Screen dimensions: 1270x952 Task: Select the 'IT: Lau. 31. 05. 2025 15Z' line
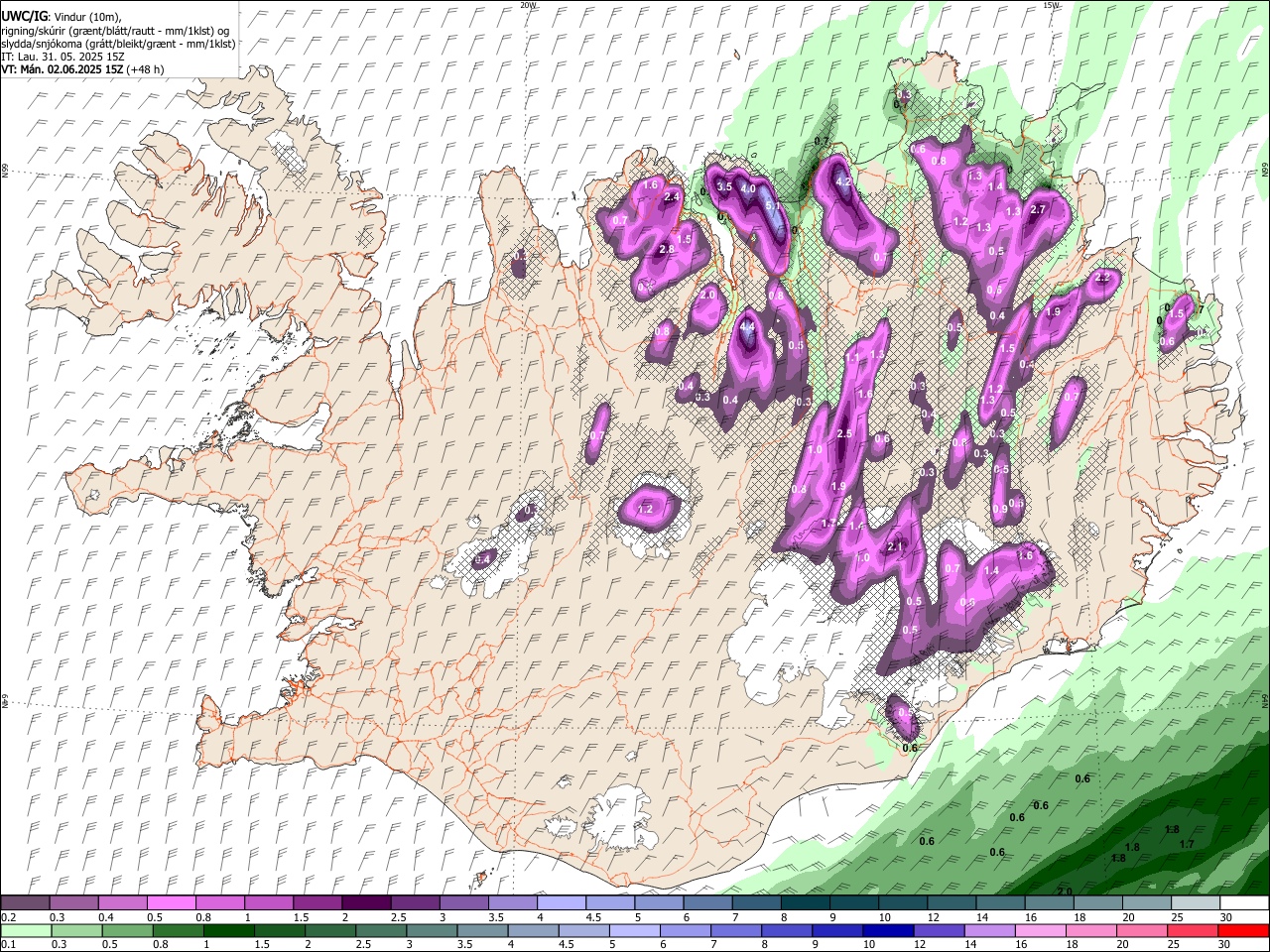[63, 57]
